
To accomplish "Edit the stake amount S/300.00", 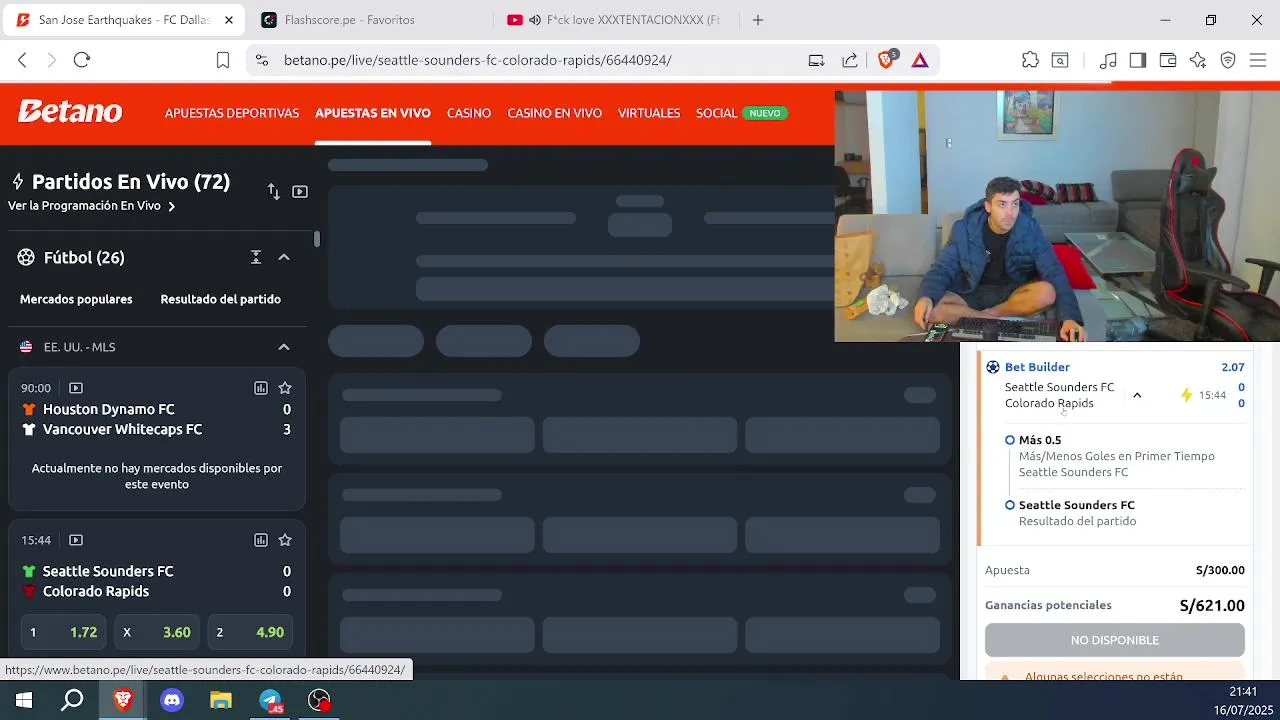I will point(1220,570).
